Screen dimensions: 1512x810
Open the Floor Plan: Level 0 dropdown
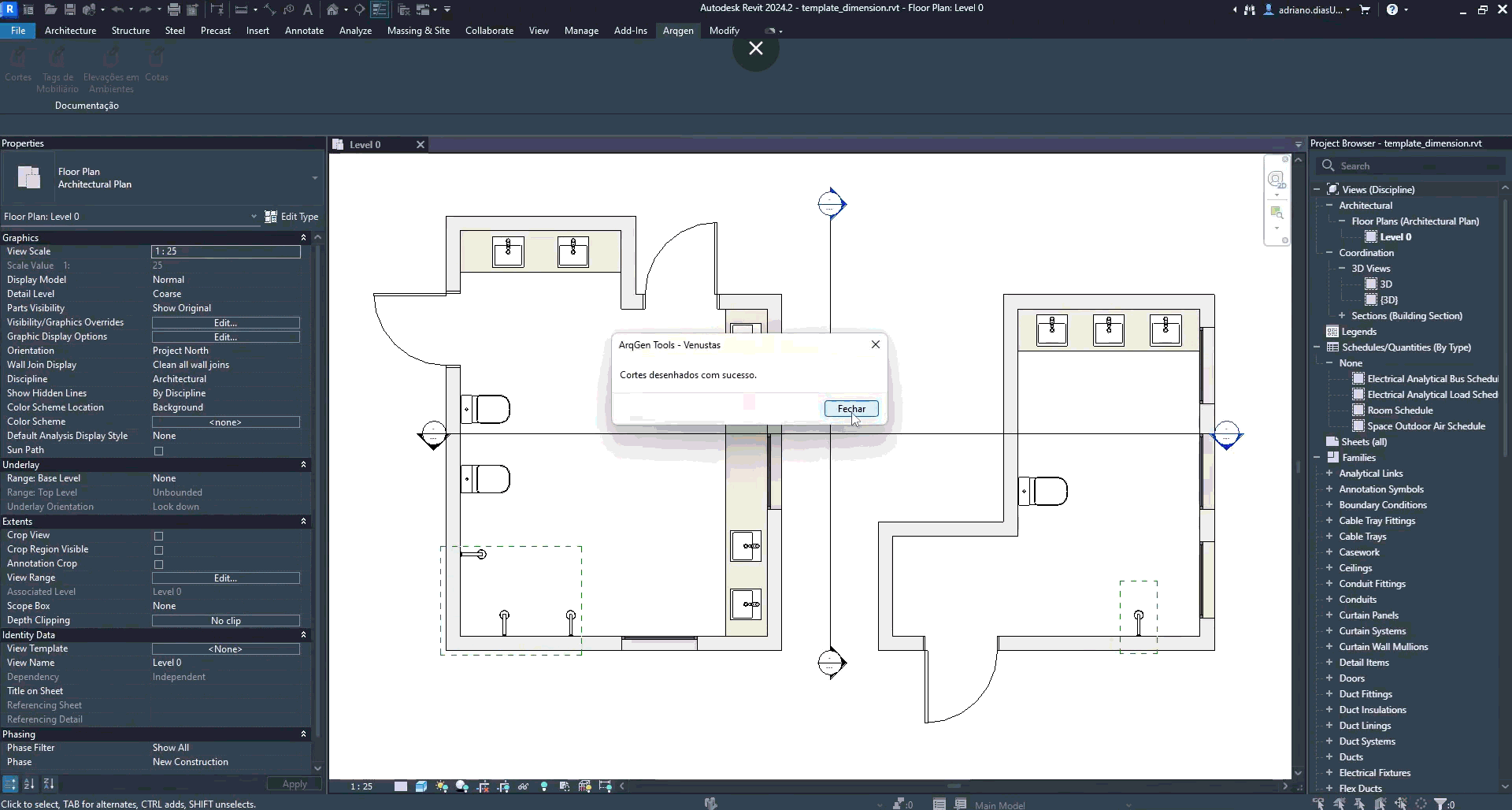[x=131, y=217]
